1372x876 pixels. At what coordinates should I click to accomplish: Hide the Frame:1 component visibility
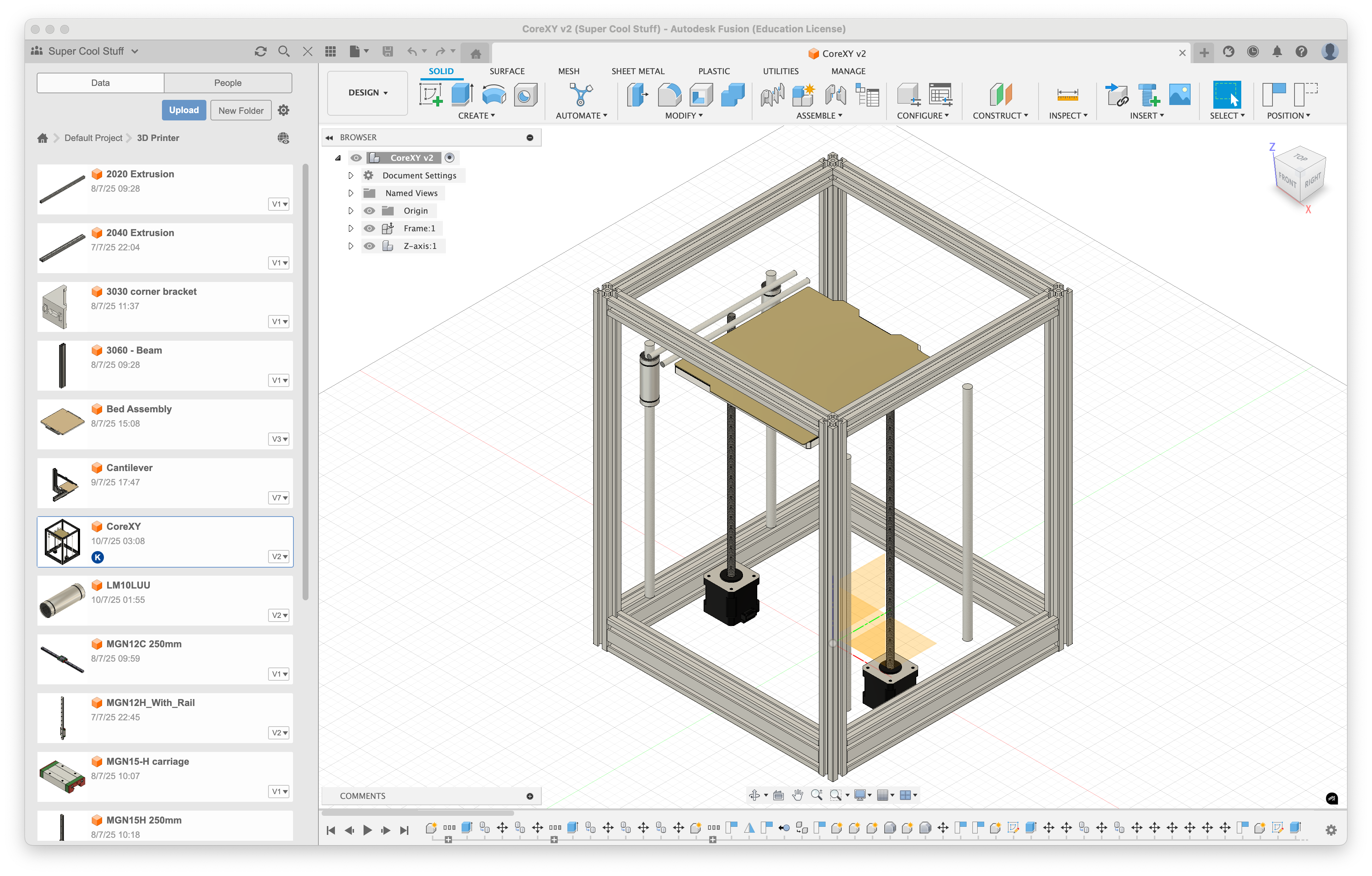[x=369, y=228]
